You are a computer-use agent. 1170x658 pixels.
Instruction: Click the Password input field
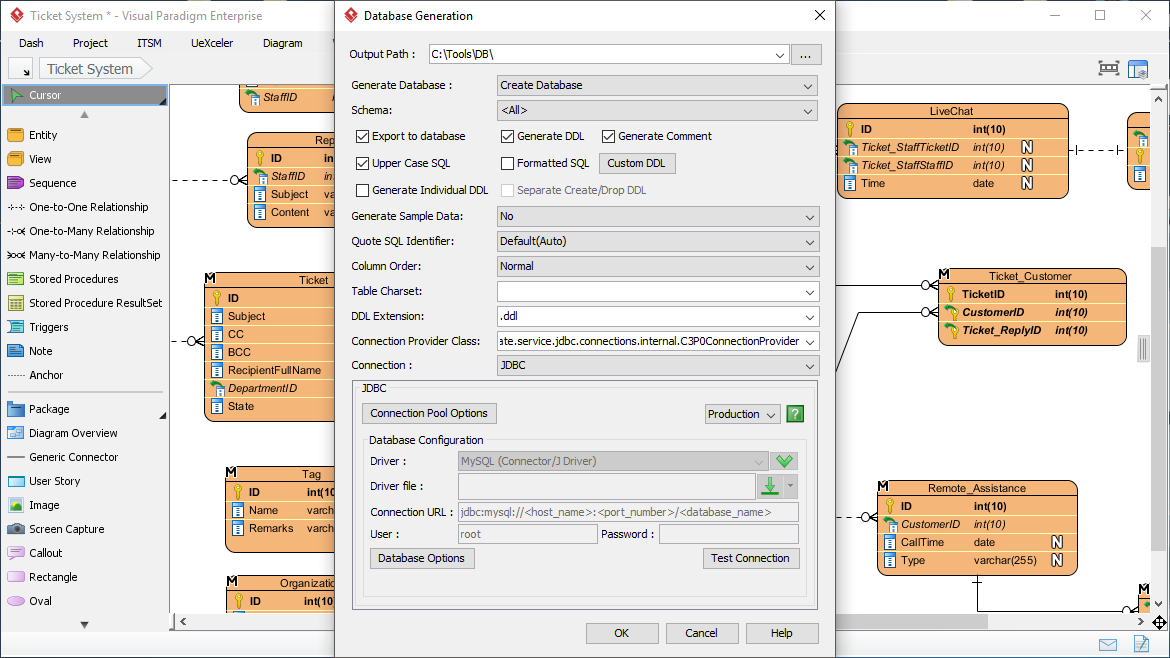pos(729,534)
